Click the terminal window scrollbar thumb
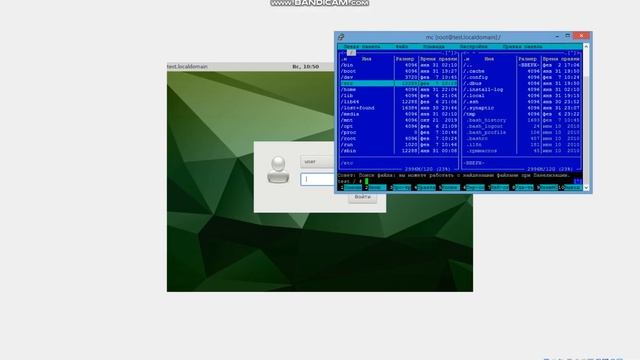640x360 pixels. tap(586, 131)
